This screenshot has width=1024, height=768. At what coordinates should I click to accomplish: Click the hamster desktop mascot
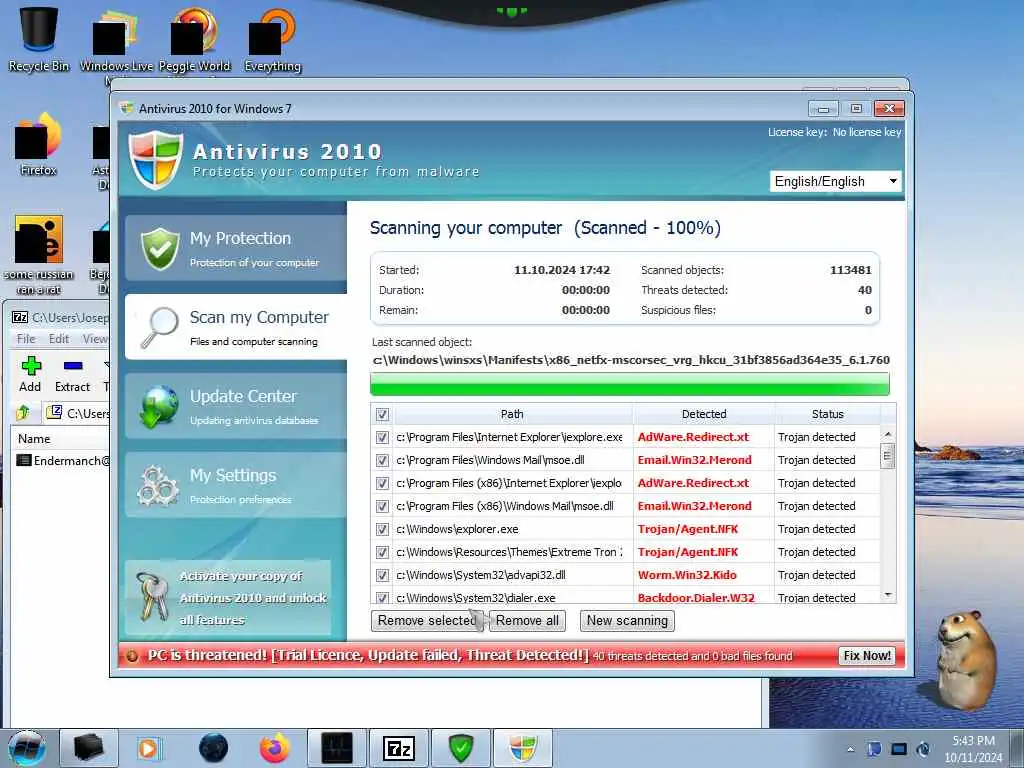966,661
